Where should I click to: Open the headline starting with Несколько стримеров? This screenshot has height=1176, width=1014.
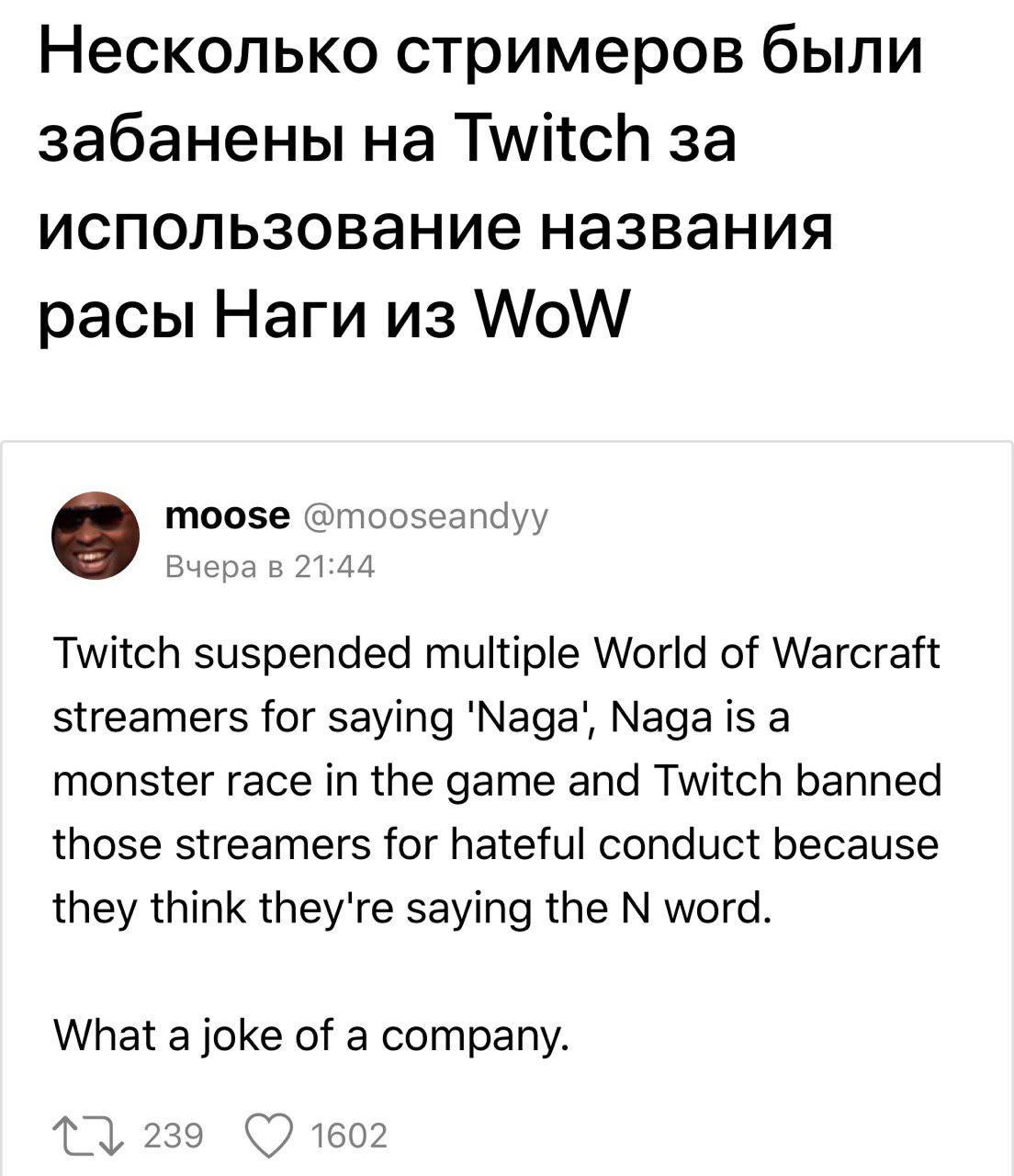point(479,185)
